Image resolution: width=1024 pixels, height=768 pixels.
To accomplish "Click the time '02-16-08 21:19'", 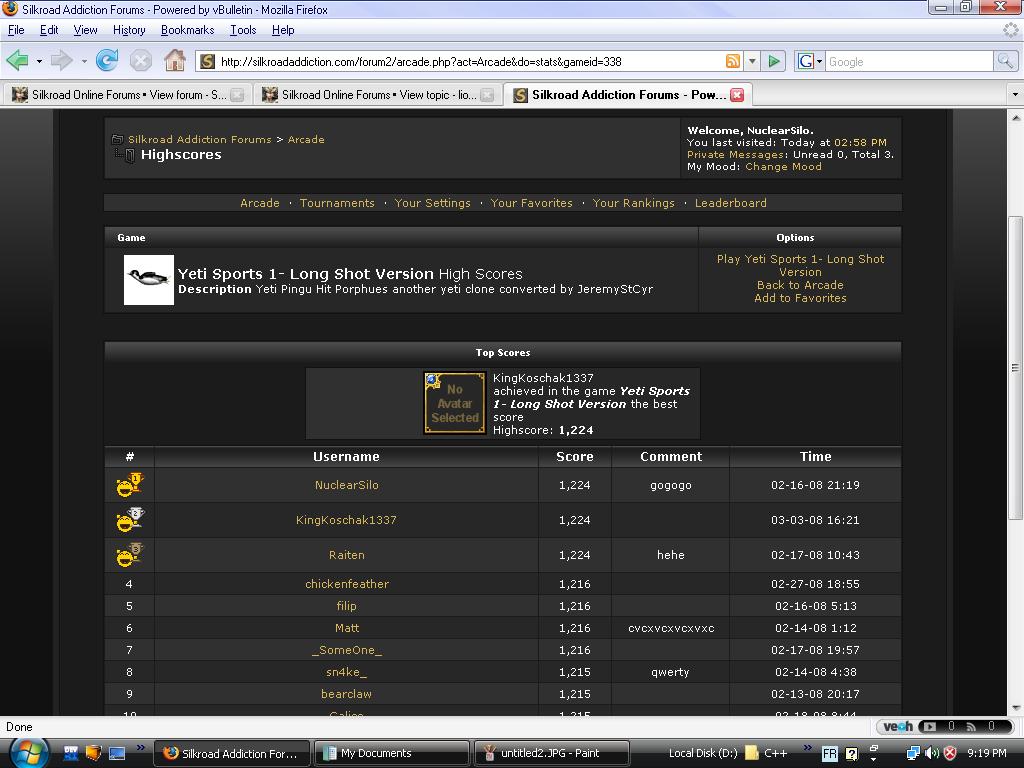I will (815, 485).
